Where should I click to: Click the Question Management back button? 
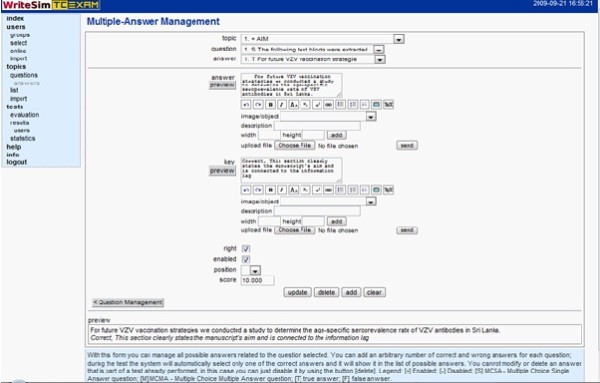128,302
